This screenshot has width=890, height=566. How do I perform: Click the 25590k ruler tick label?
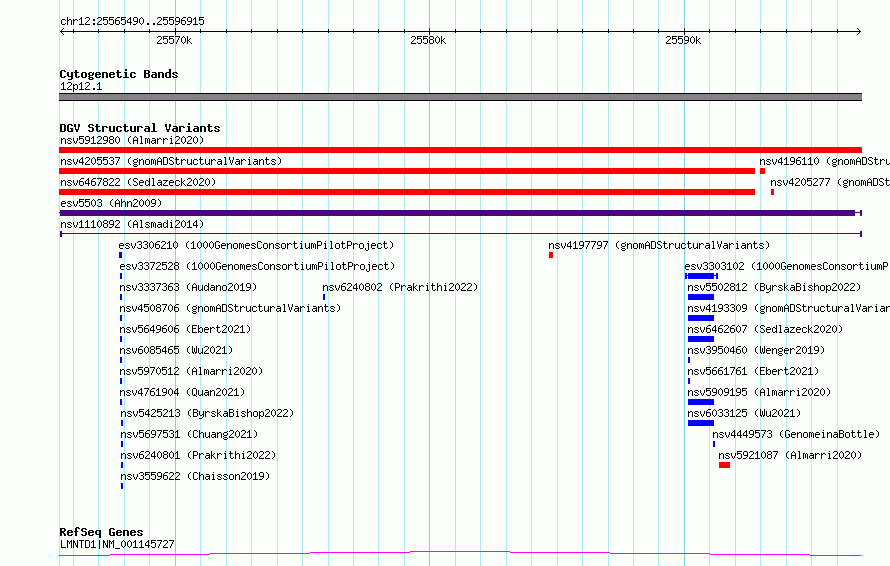[683, 40]
